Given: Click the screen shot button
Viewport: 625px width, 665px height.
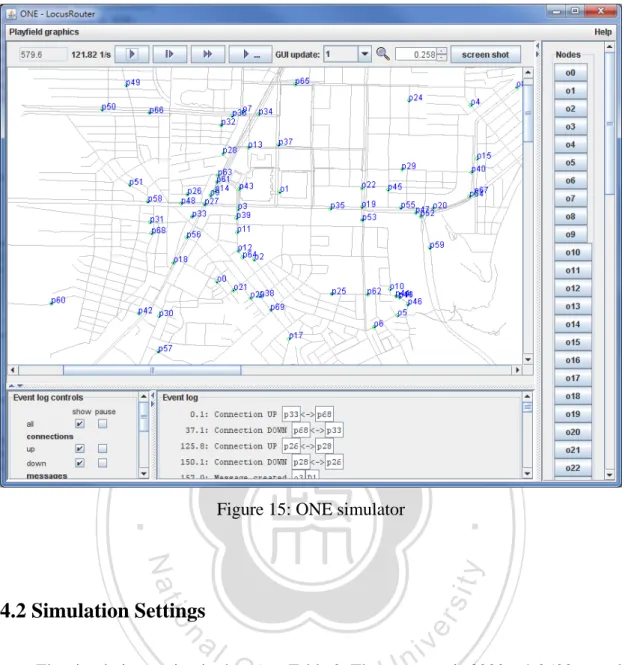Looking at the screenshot, I should (485, 54).
